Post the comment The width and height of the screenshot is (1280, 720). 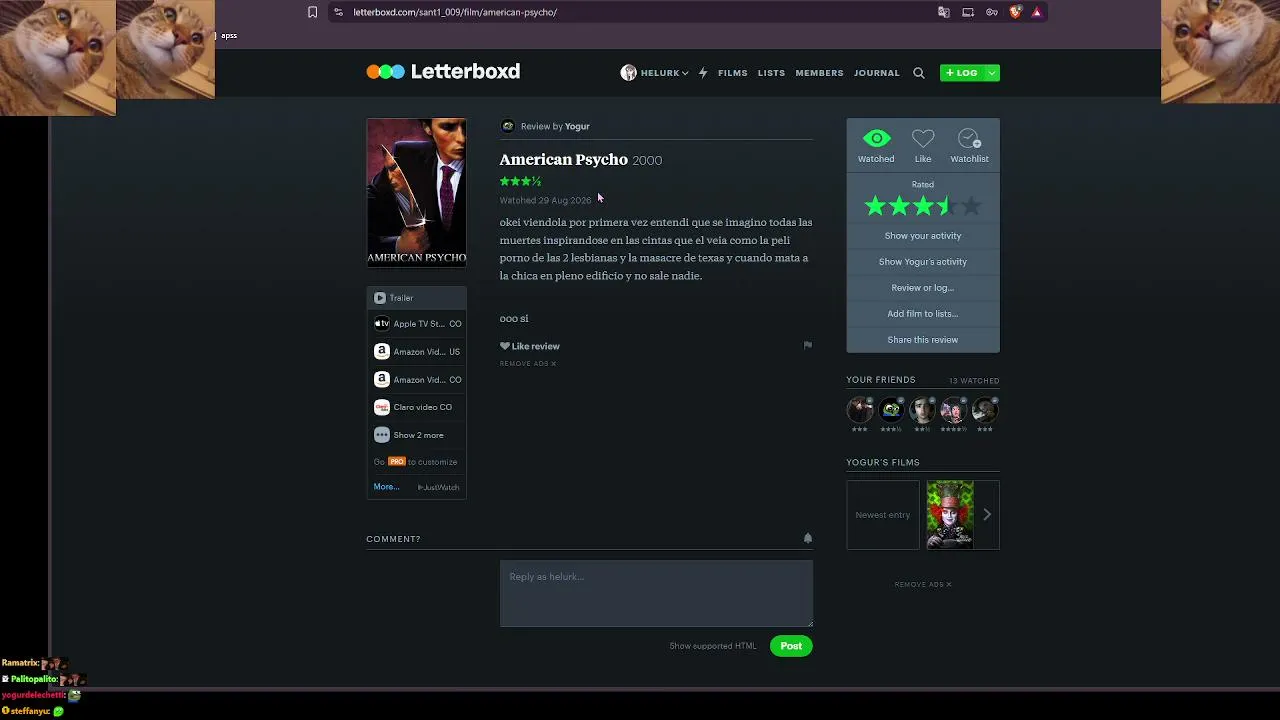pos(791,646)
